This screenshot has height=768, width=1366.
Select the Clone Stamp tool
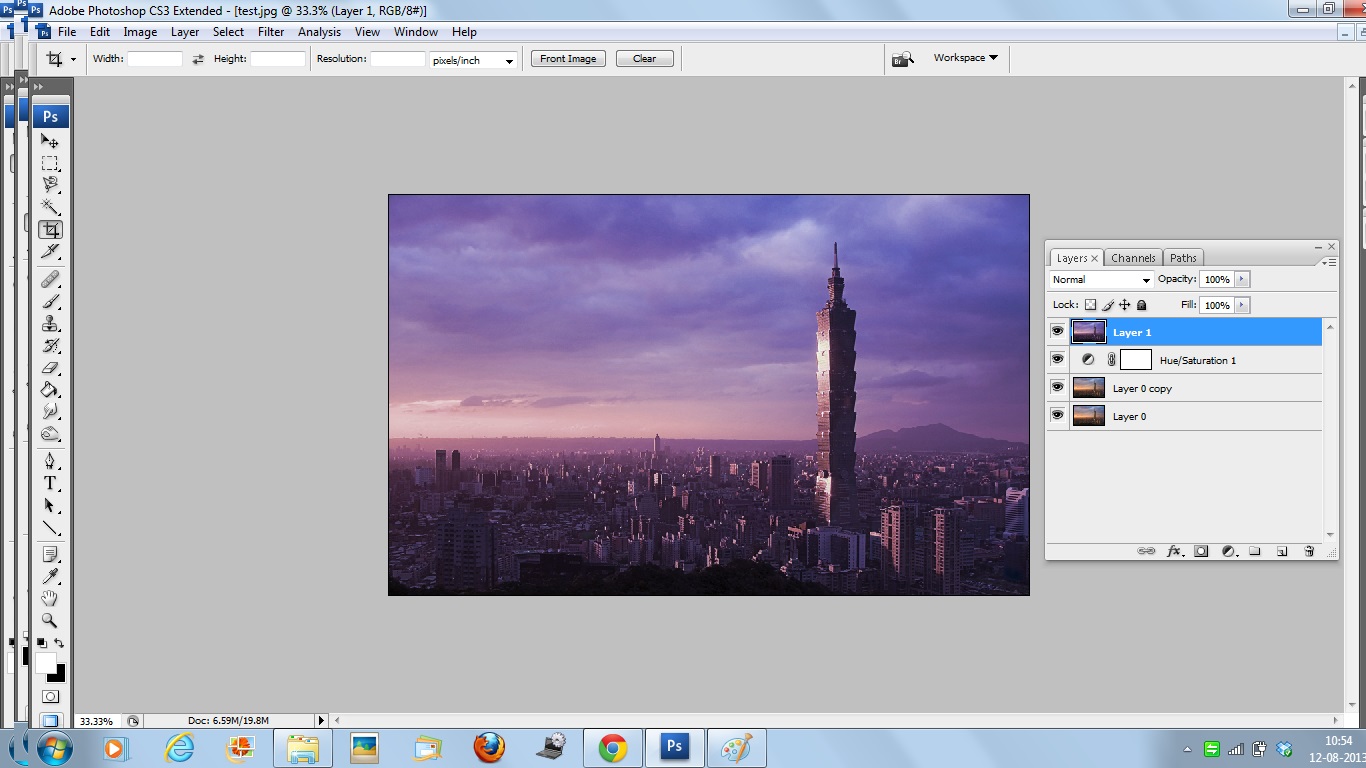pyautogui.click(x=50, y=323)
